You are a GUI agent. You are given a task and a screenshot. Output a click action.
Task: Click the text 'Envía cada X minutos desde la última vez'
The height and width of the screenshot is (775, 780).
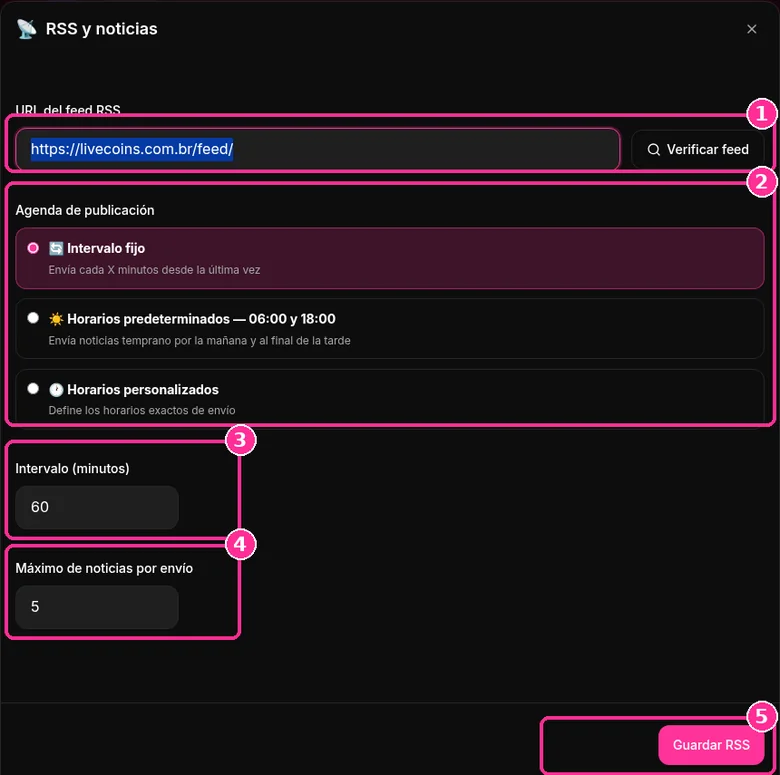[x=154, y=270]
